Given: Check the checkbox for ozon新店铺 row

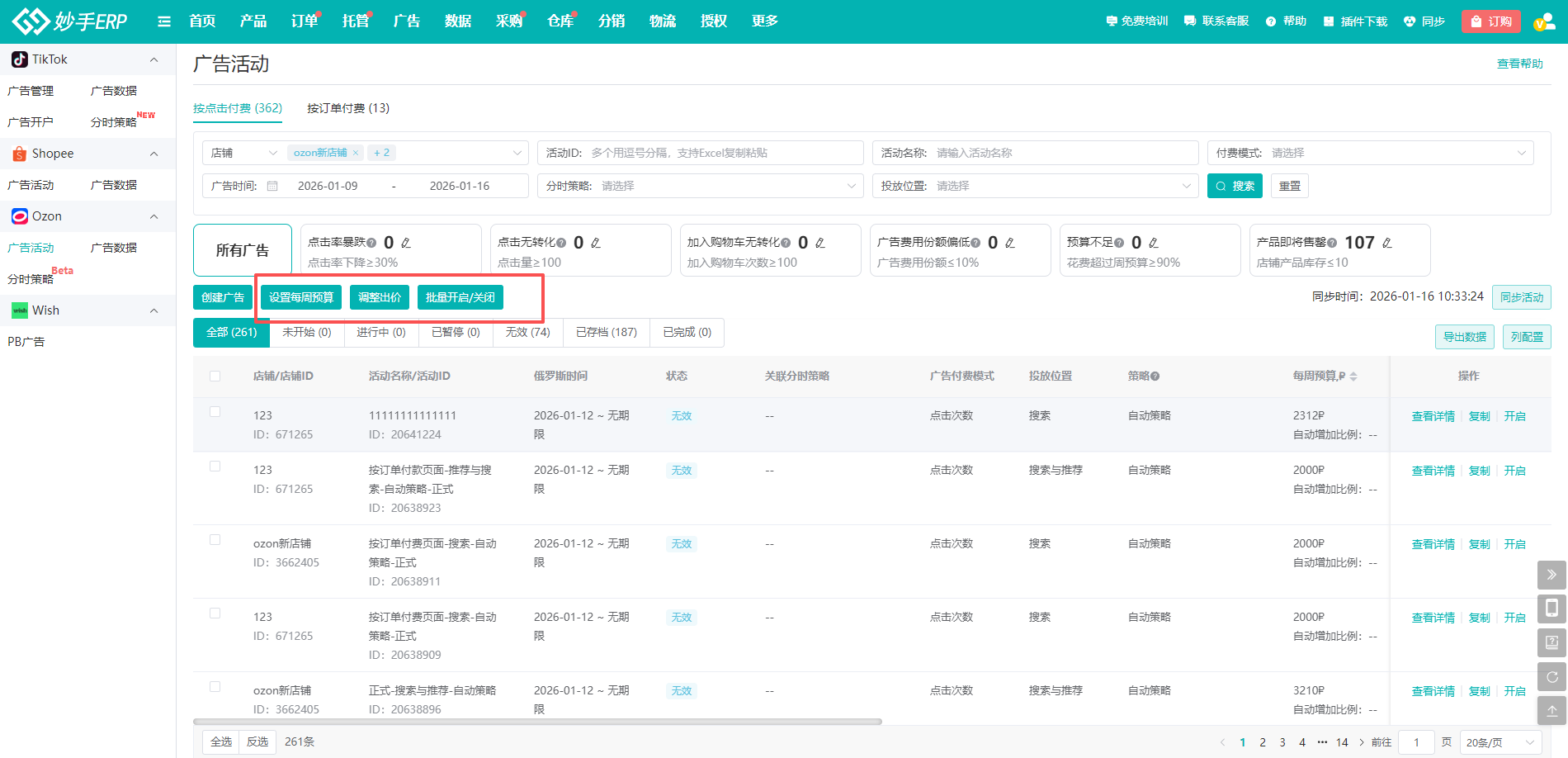Looking at the screenshot, I should [x=215, y=540].
